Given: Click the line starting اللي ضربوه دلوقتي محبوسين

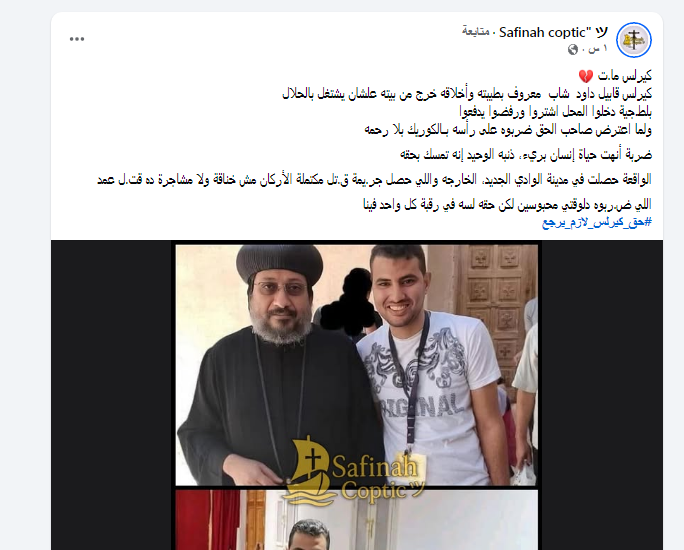Looking at the screenshot, I should coord(507,204).
